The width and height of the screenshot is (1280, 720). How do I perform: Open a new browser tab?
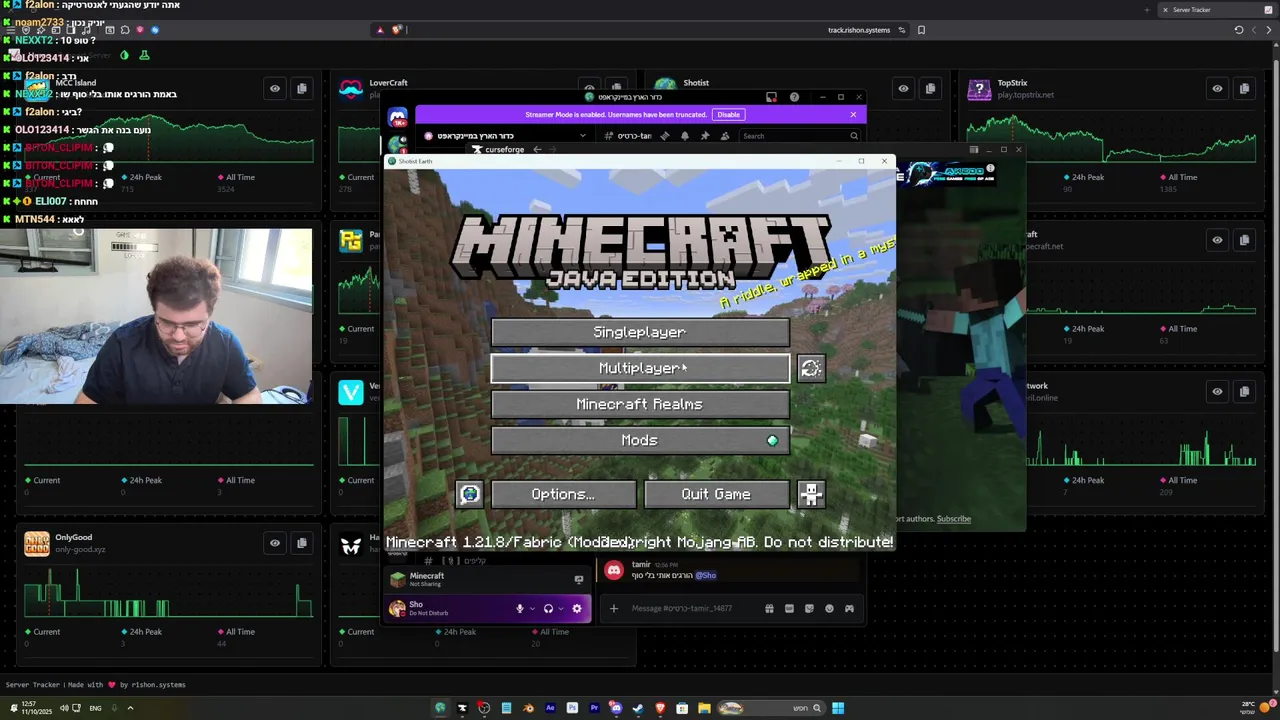tap(1147, 10)
